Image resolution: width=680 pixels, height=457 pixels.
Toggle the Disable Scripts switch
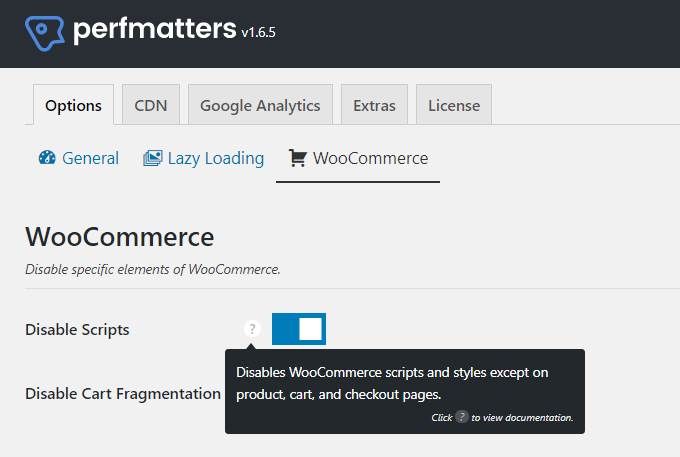[299, 329]
